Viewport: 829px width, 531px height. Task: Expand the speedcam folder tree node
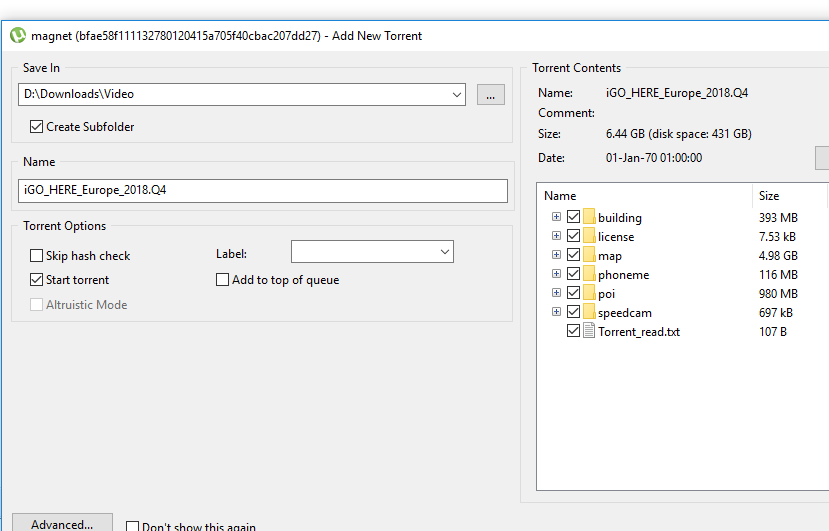(x=556, y=312)
